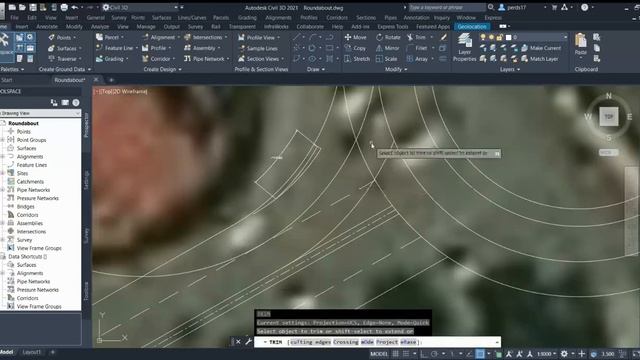Click the Open file icon in quick access toolbar
This screenshot has width=640, height=360.
pos(22,7)
